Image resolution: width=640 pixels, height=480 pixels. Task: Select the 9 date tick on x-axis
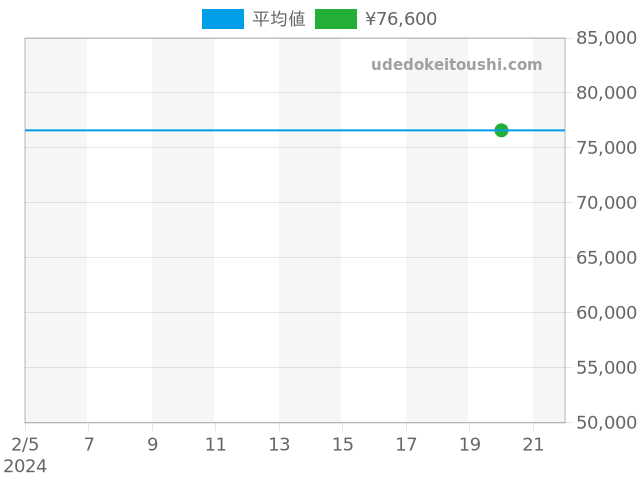(152, 444)
